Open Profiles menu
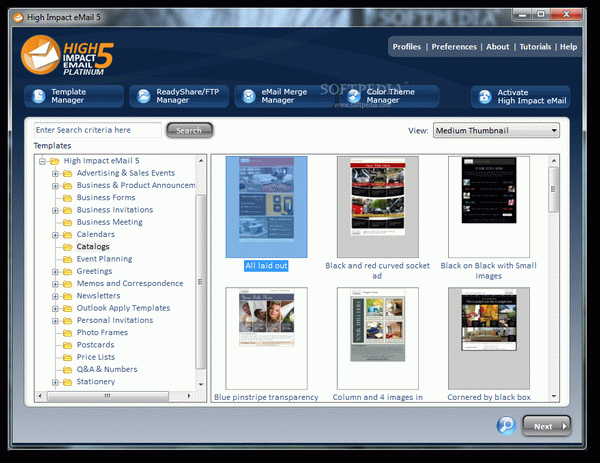600x463 pixels. pyautogui.click(x=406, y=47)
